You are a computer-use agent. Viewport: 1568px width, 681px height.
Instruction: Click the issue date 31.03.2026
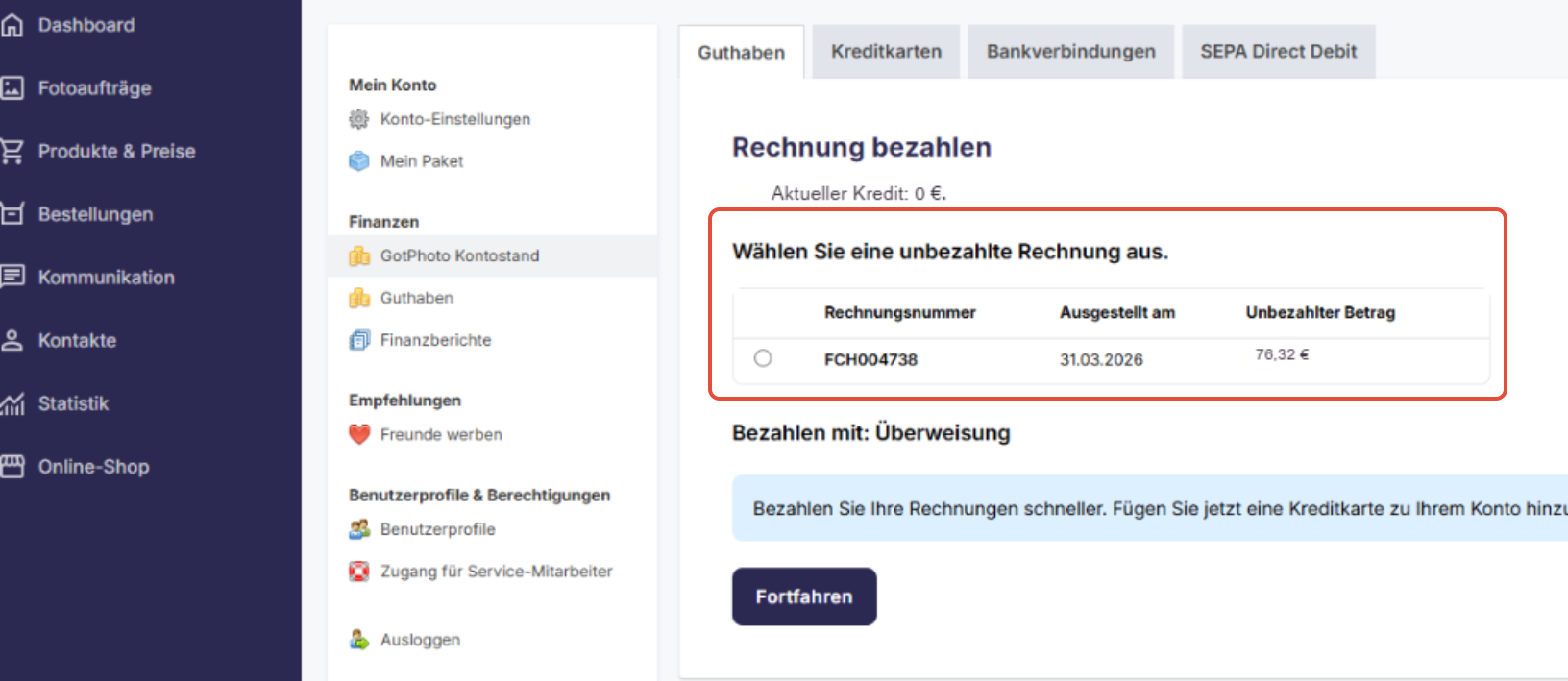tap(1101, 359)
